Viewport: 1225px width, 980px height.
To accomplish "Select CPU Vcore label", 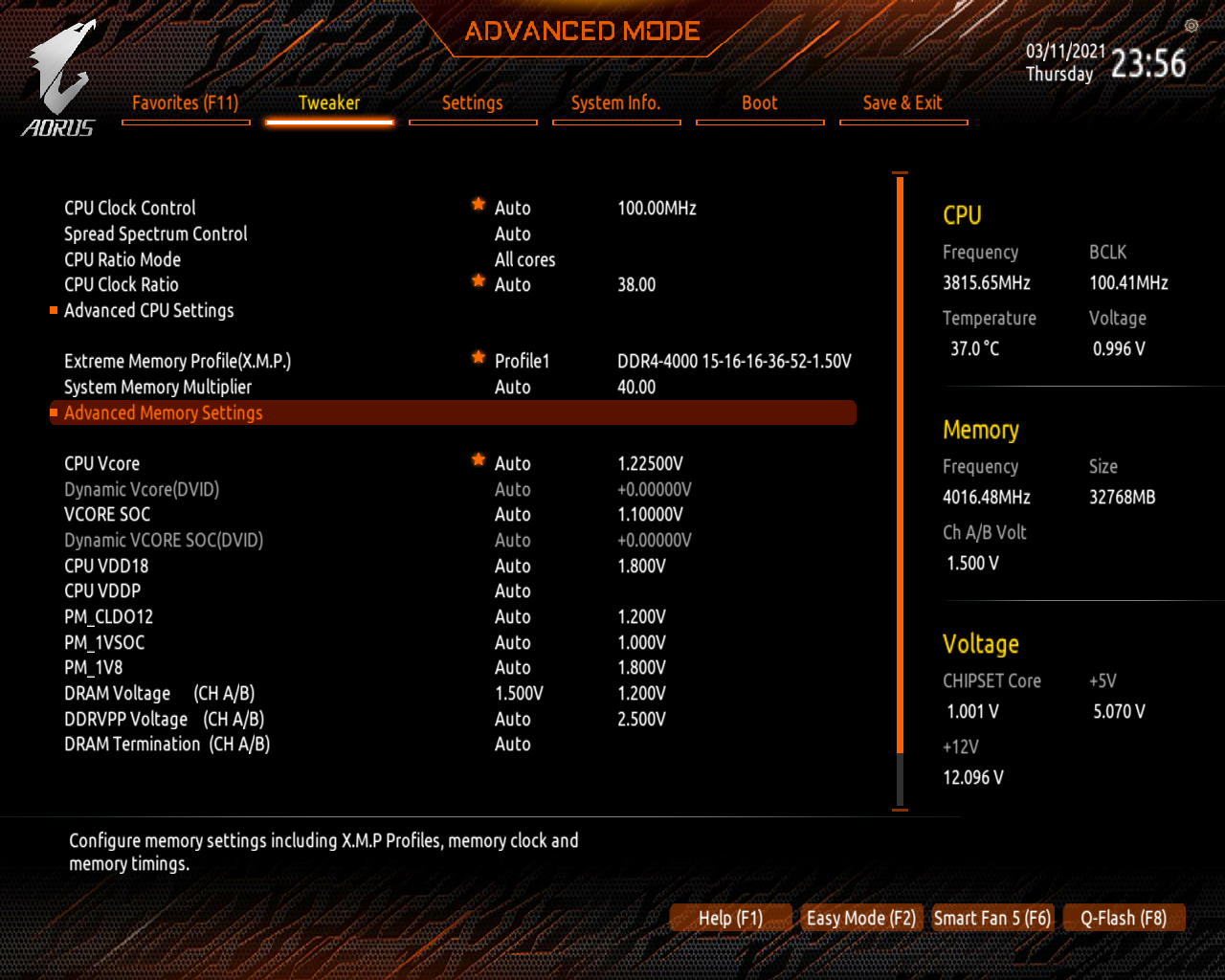I will click(x=102, y=463).
